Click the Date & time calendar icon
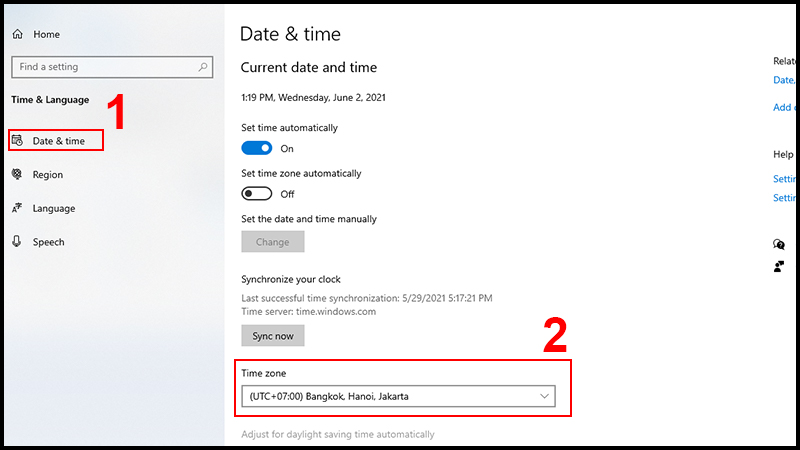 (x=17, y=141)
